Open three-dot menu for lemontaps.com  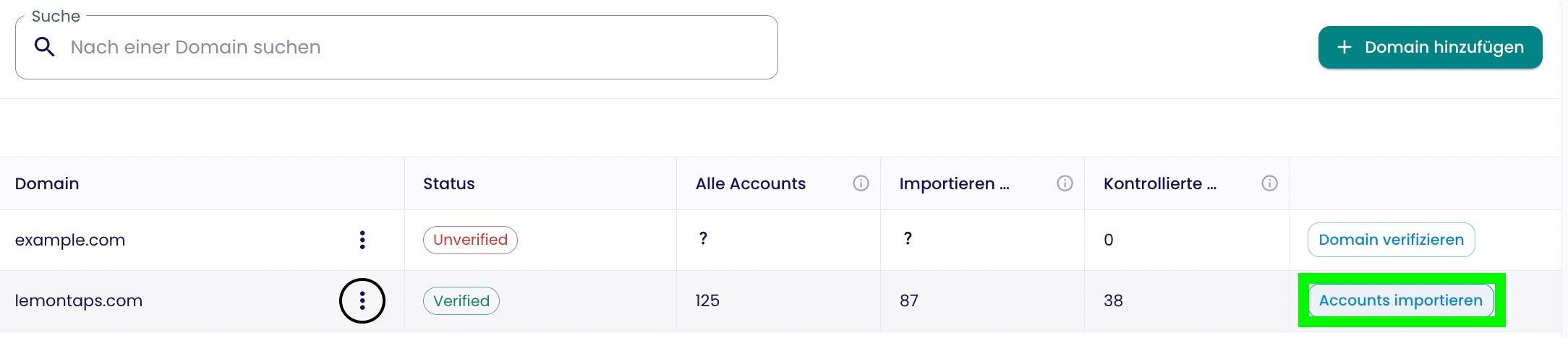(x=362, y=300)
